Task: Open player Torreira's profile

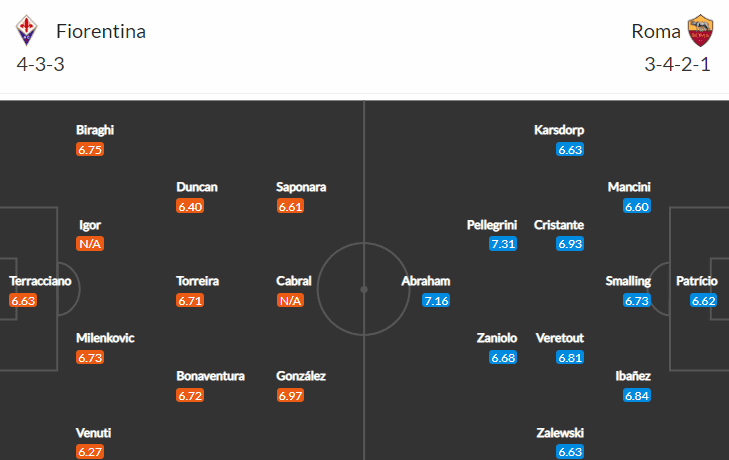Action: [197, 281]
